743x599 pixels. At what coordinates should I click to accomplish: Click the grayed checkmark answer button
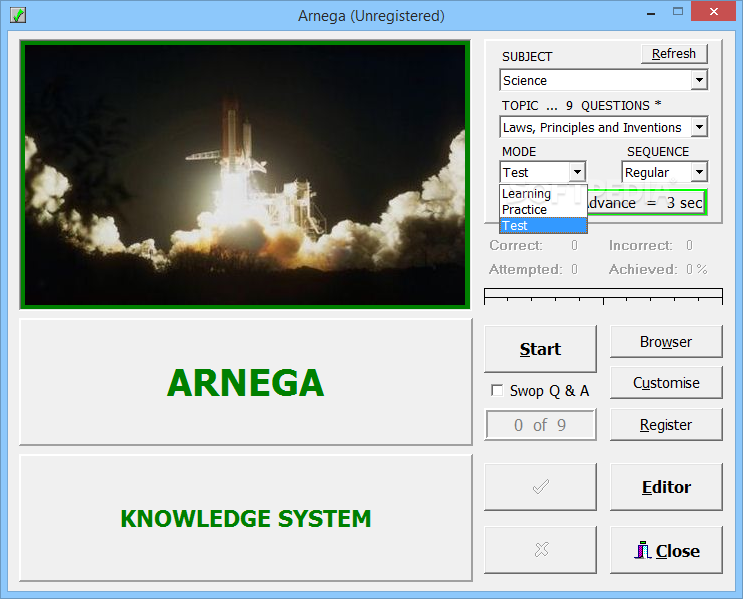pyautogui.click(x=540, y=487)
